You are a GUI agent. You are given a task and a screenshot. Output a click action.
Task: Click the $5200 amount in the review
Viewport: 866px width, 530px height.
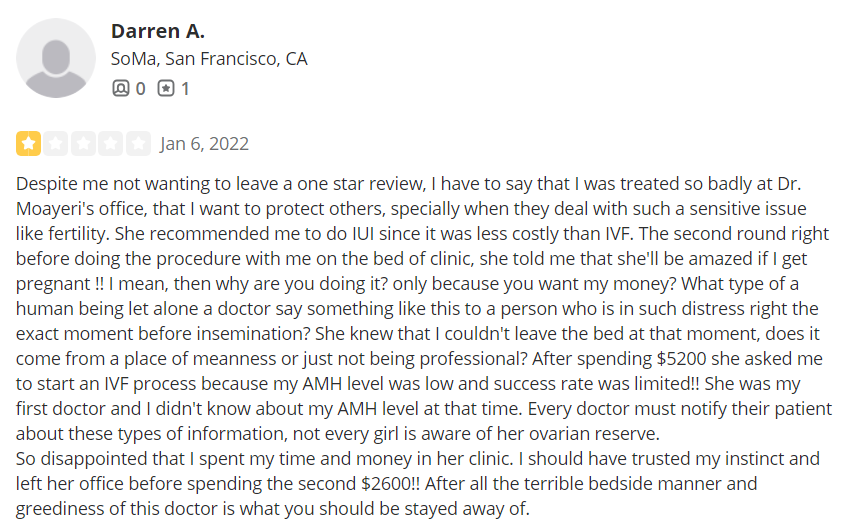pos(682,359)
